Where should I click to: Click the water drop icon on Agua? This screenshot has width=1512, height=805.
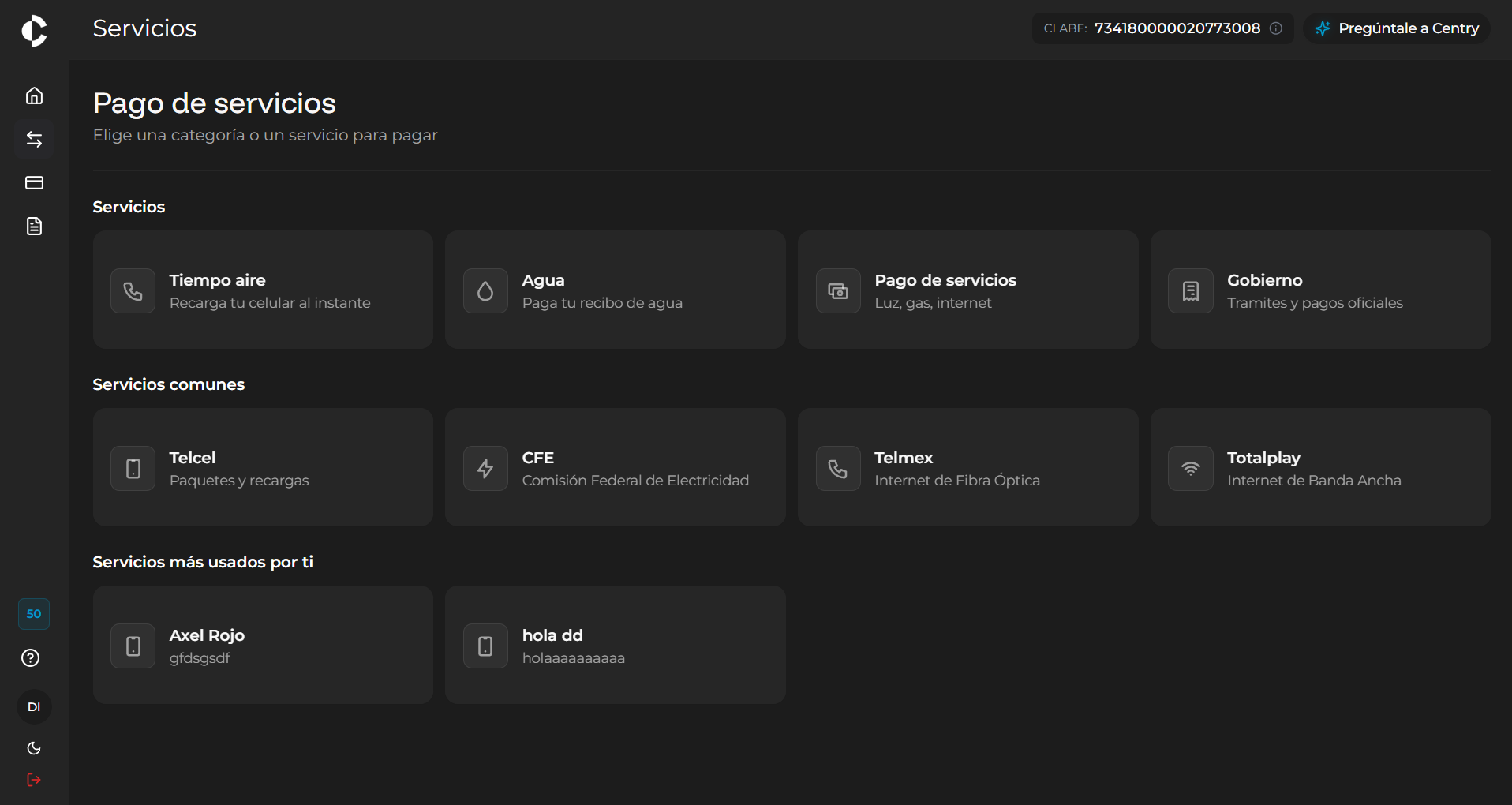click(x=485, y=291)
